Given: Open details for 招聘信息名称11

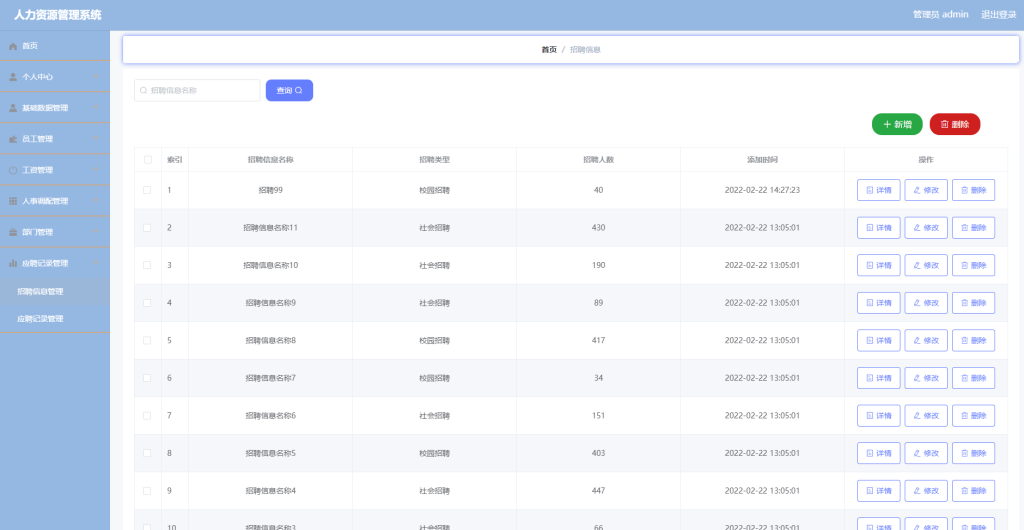Looking at the screenshot, I should (x=878, y=228).
